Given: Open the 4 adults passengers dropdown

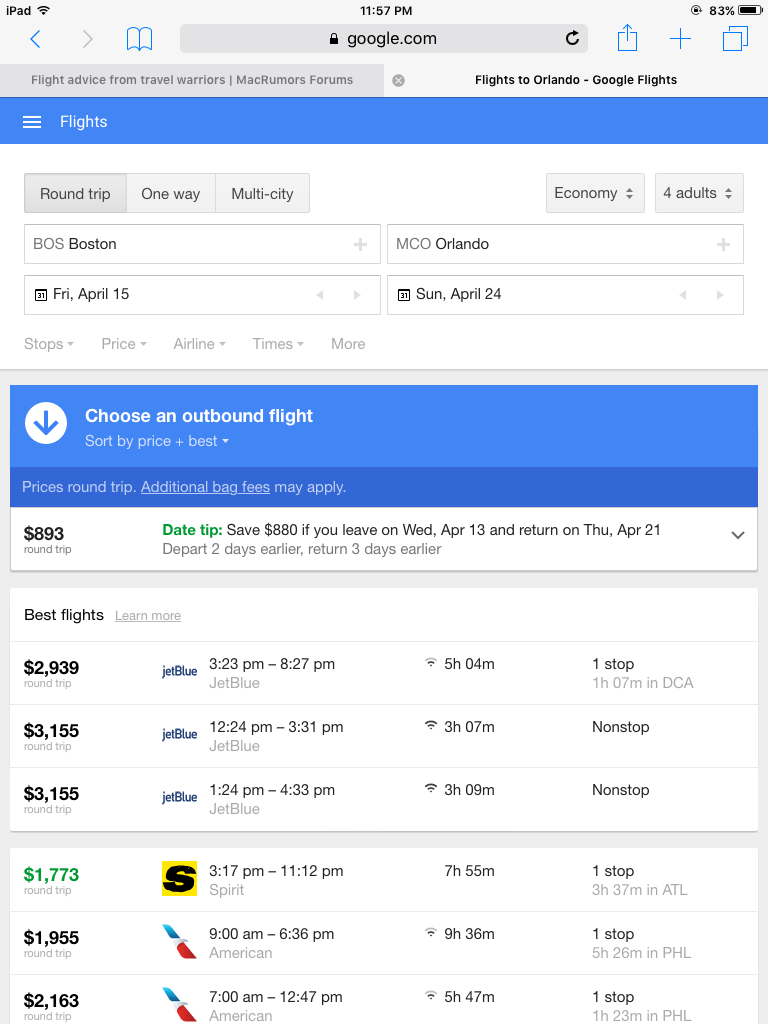Looking at the screenshot, I should [699, 193].
